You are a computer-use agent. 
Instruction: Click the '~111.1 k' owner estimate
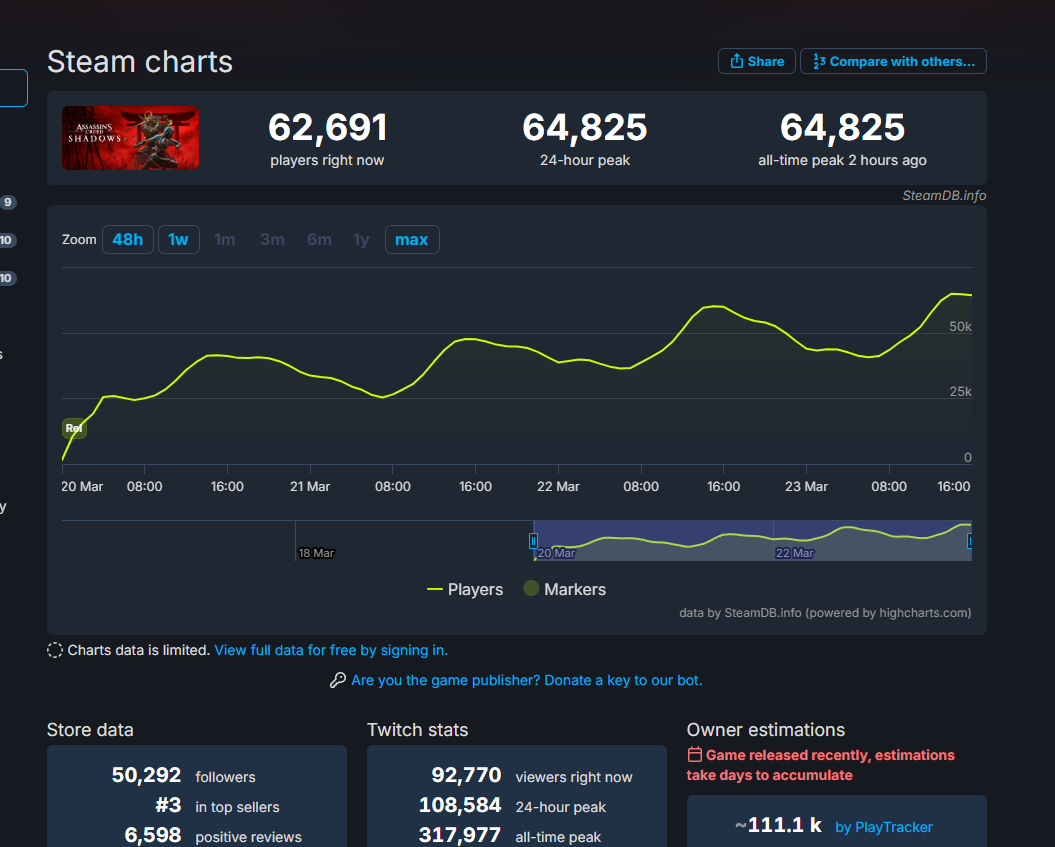(x=778, y=825)
